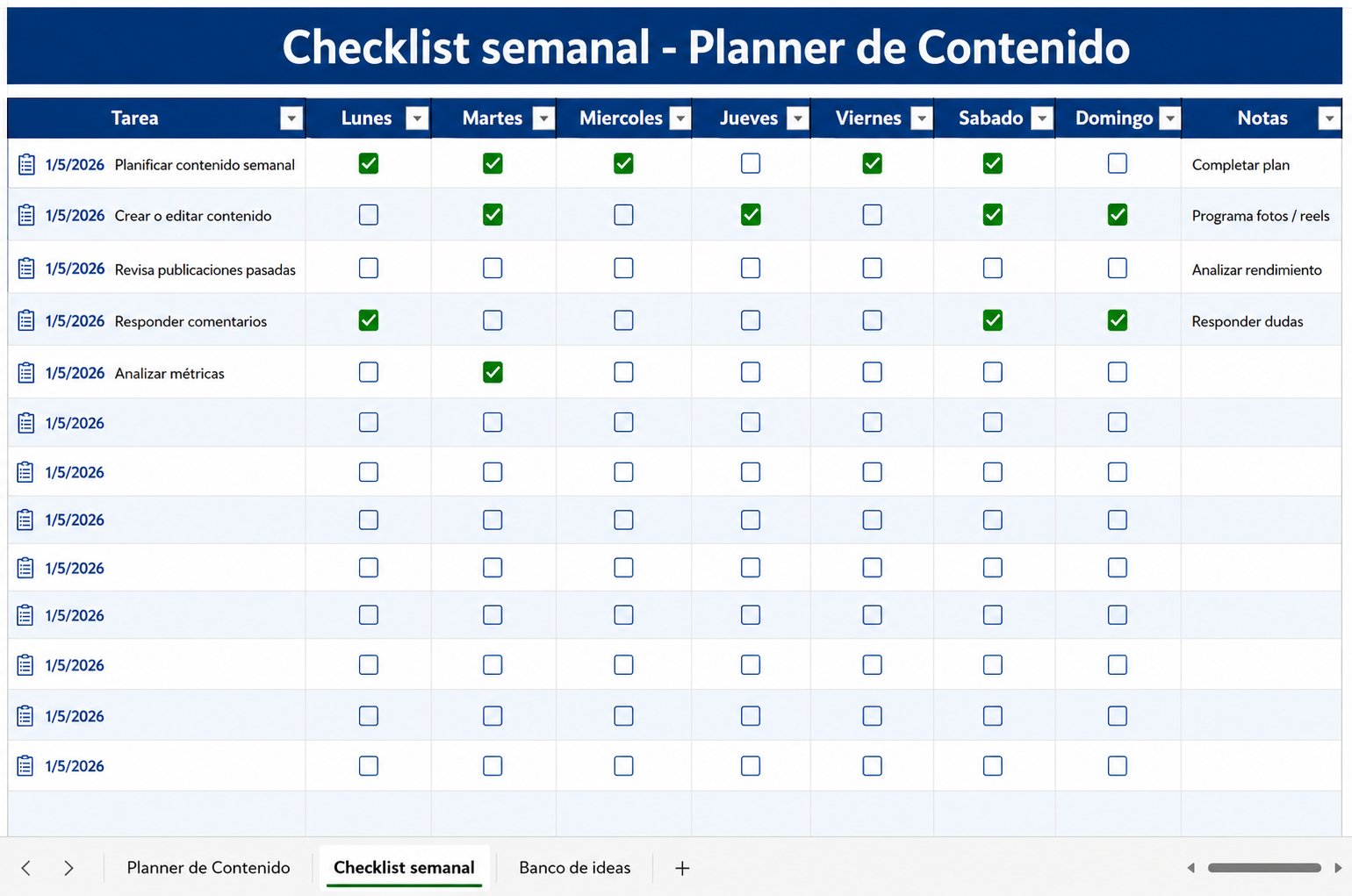Click clipboard icon beside Planificar contenido semanal
The image size is (1352, 896).
(x=26, y=164)
